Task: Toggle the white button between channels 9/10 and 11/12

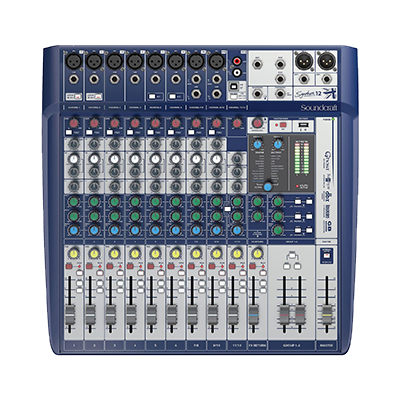Action: point(227,209)
